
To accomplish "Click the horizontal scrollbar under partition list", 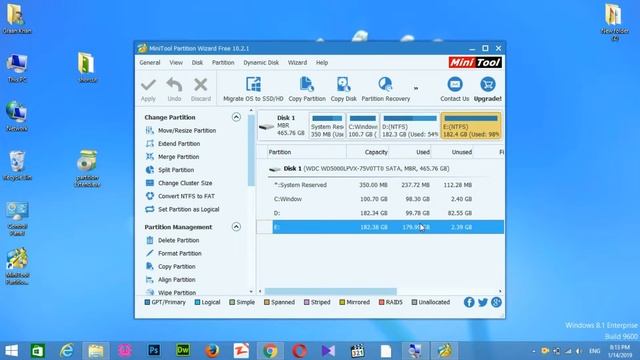I will pos(331,291).
